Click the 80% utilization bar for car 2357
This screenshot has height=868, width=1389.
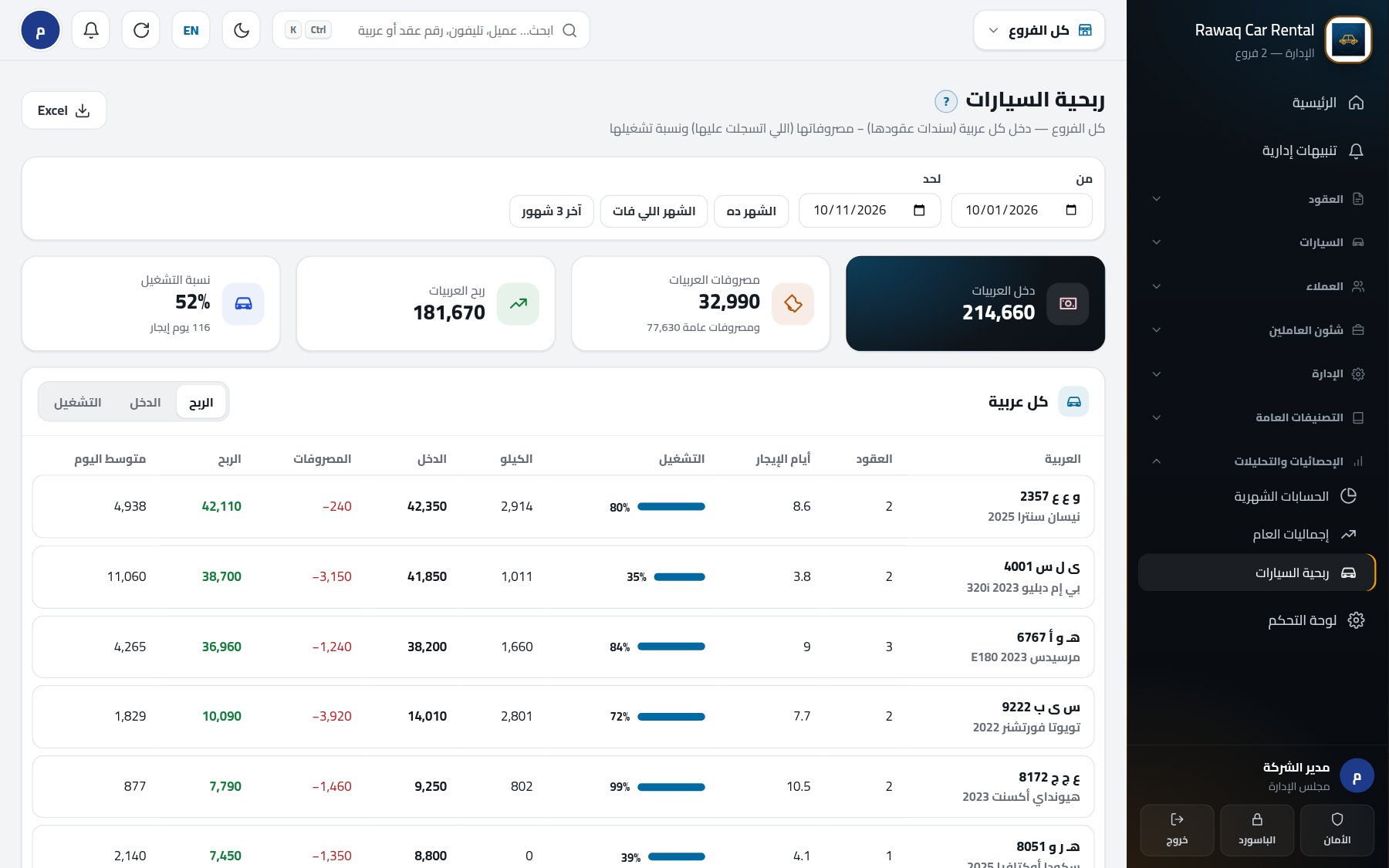(671, 507)
